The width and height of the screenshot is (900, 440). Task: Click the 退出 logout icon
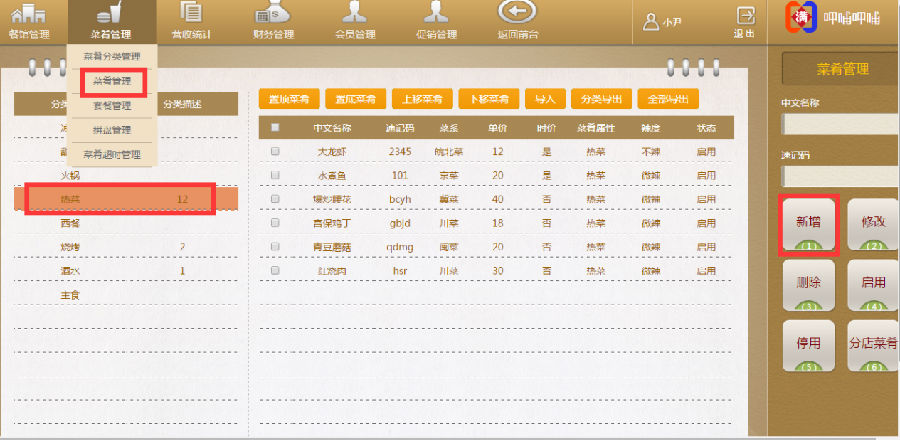click(x=744, y=16)
